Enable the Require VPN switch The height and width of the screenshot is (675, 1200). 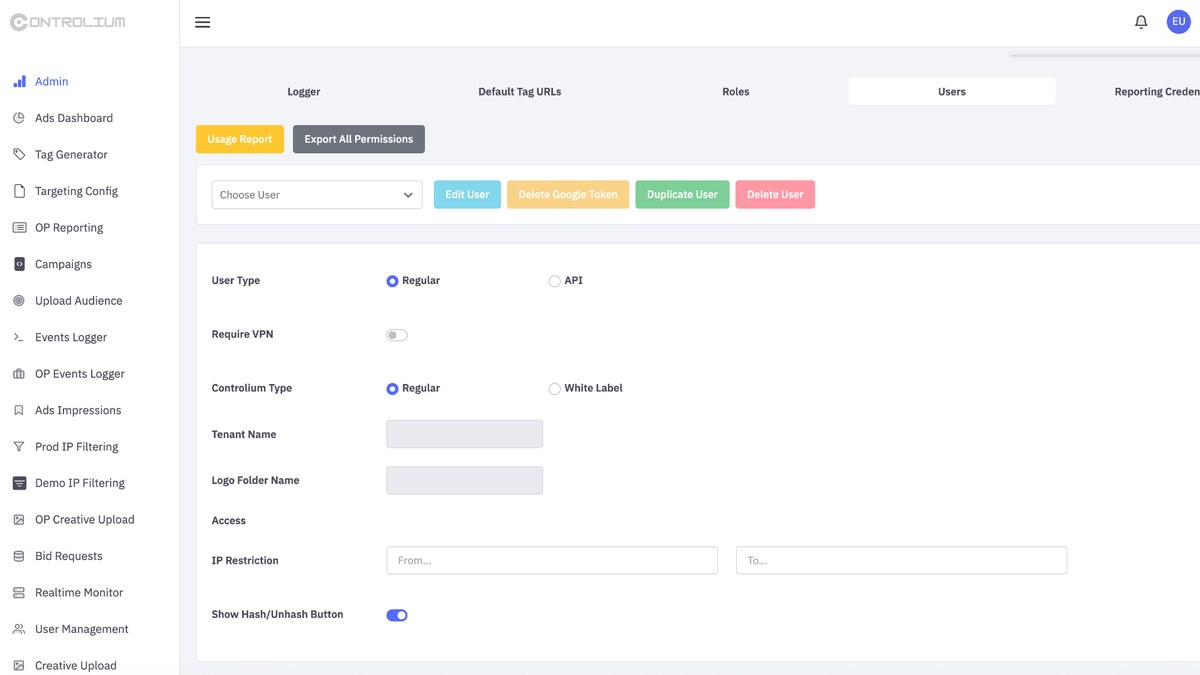coord(397,335)
